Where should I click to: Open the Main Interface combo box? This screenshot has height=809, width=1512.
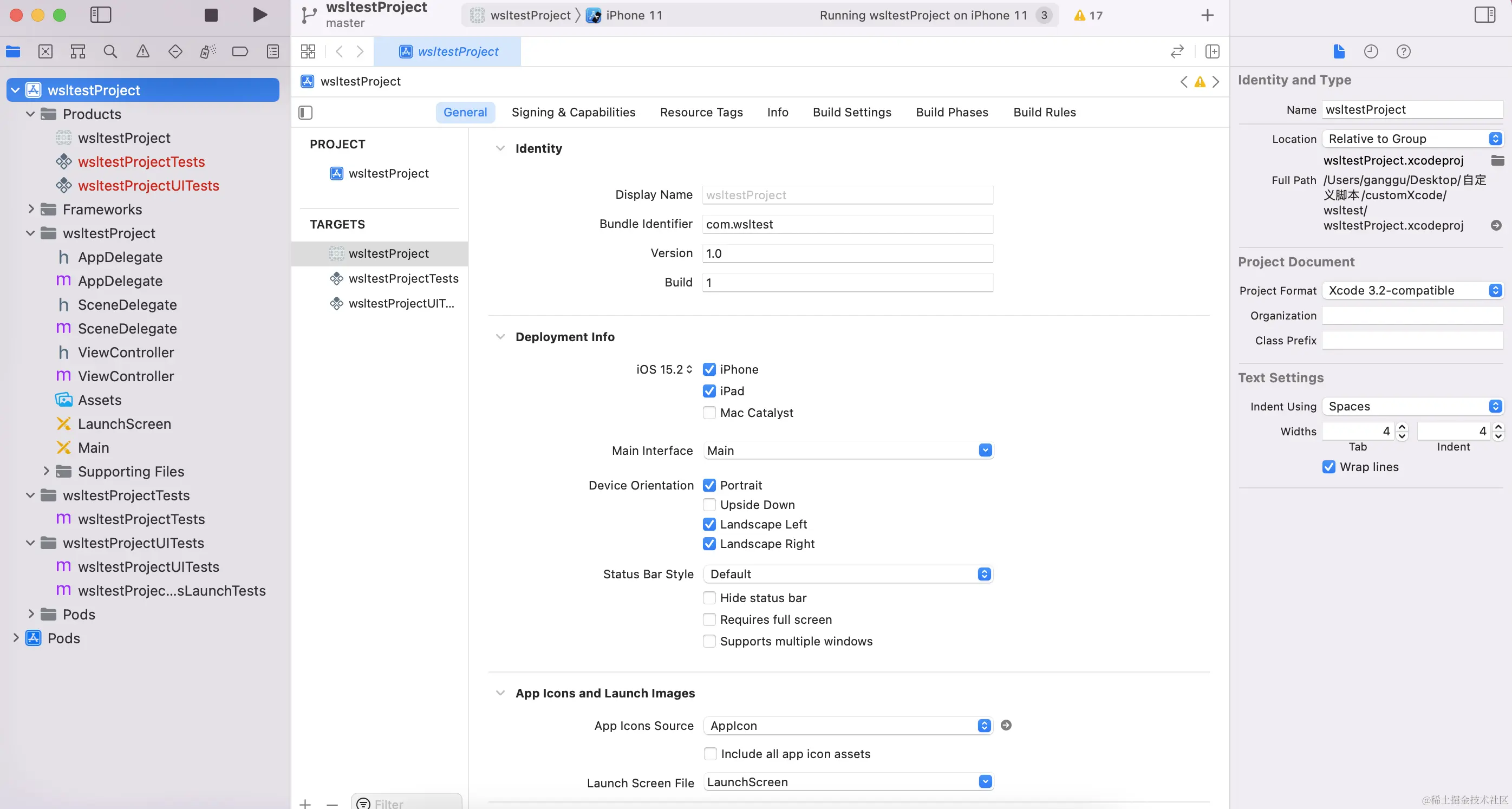tap(985, 451)
